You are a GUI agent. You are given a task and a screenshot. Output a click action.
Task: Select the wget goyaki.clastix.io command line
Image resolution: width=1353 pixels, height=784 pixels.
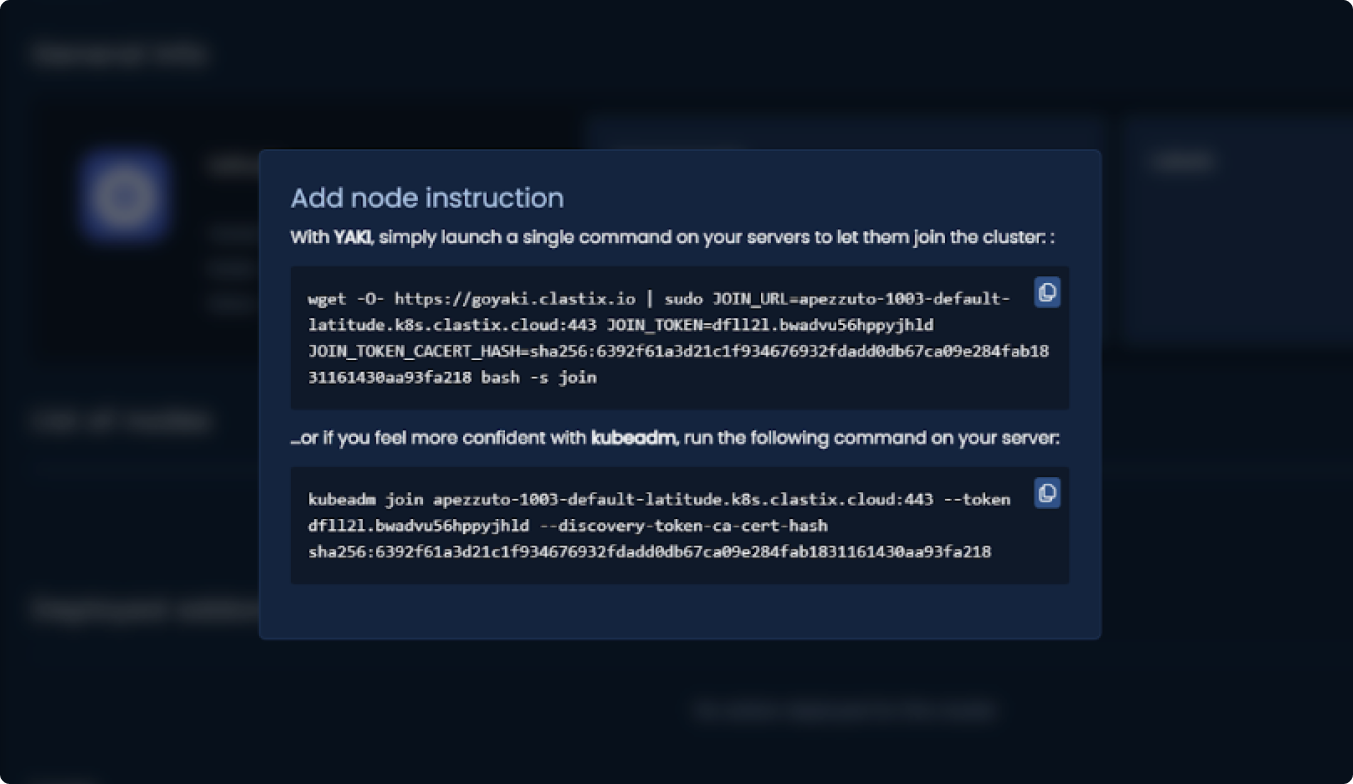click(659, 298)
